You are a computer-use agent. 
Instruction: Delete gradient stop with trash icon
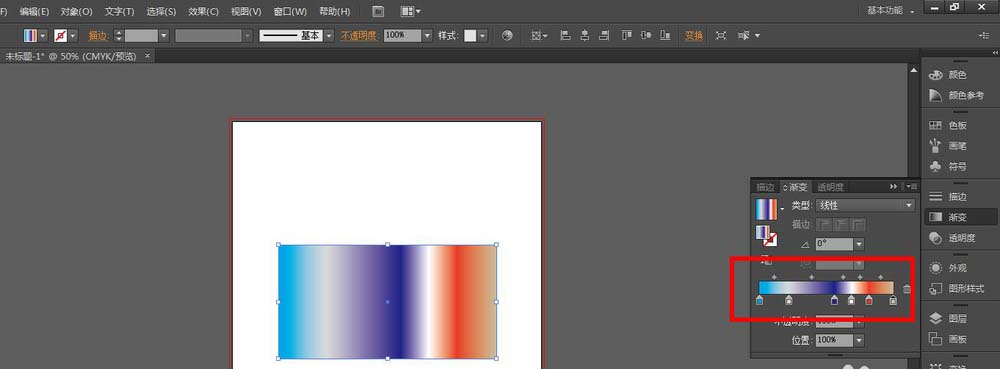point(907,289)
